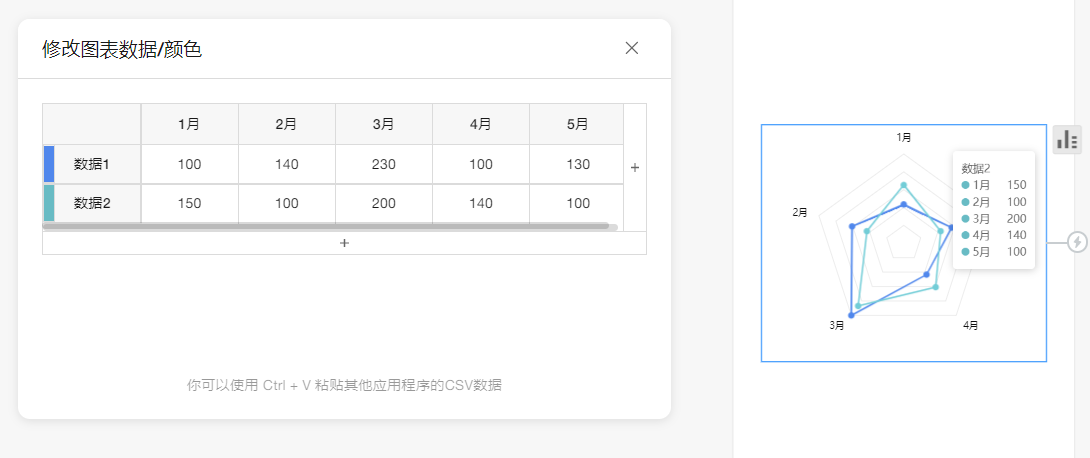
Task: Close the chart data editing dialog
Action: [631, 48]
